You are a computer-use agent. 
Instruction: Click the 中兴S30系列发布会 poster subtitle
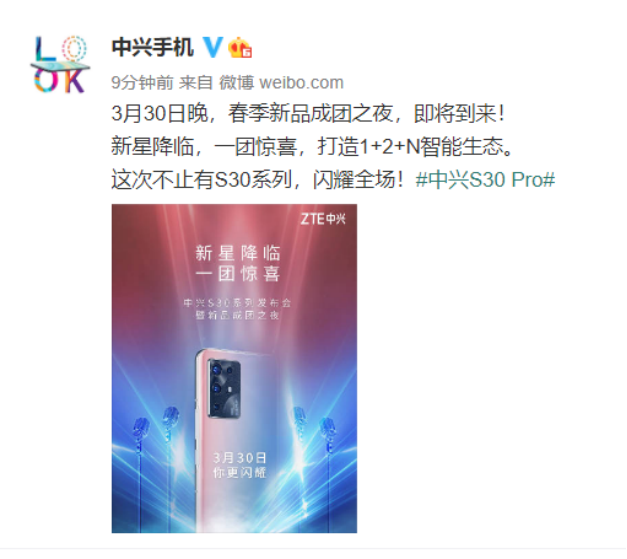[x=237, y=303]
